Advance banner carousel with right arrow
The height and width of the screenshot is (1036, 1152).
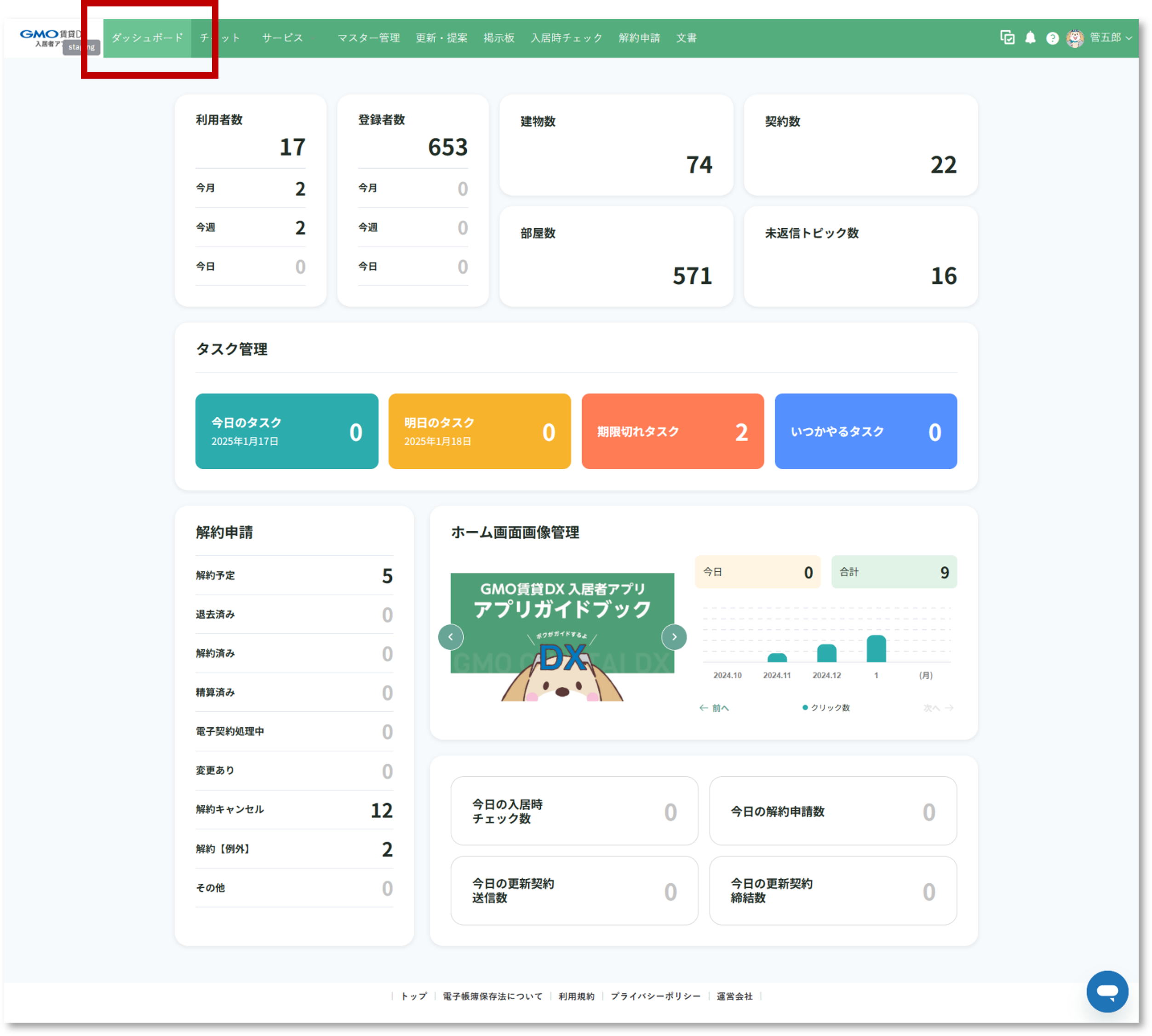click(674, 637)
